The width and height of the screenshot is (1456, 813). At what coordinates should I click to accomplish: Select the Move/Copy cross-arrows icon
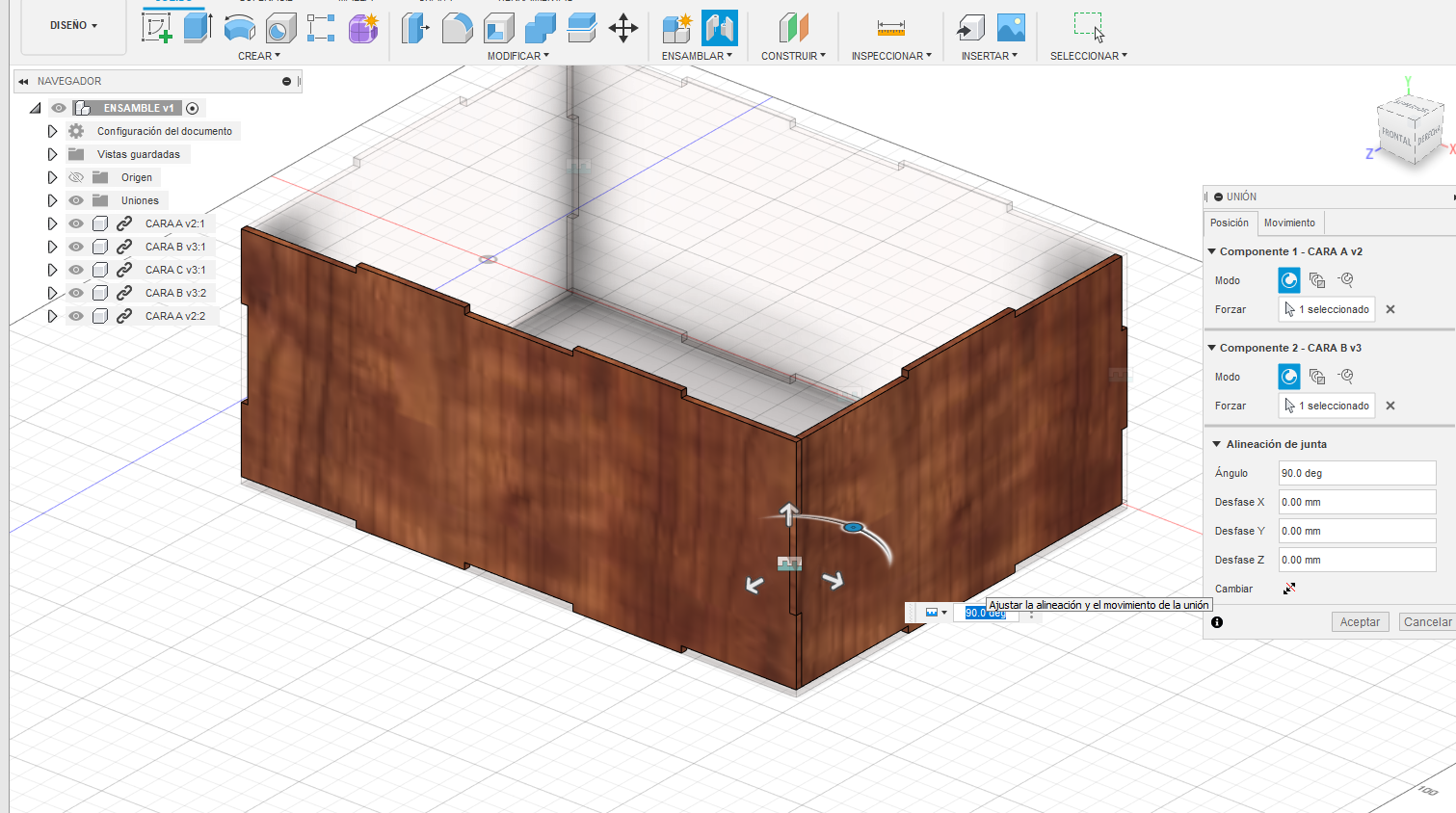point(623,28)
